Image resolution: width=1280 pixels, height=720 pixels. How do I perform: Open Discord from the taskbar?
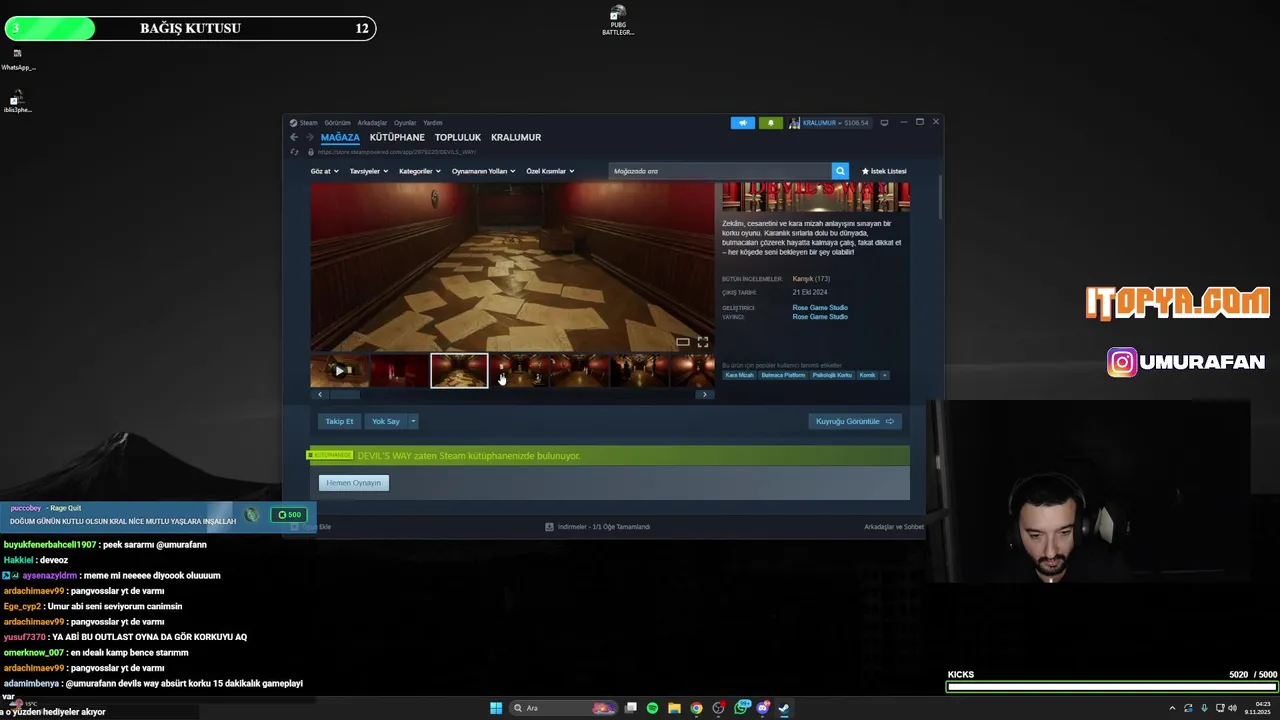click(x=763, y=708)
